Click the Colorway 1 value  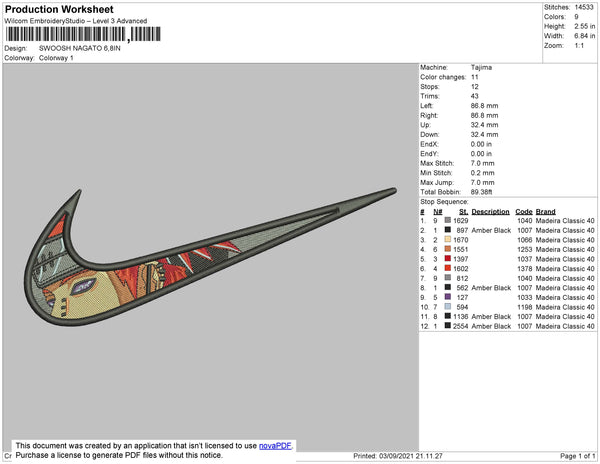coord(56,58)
